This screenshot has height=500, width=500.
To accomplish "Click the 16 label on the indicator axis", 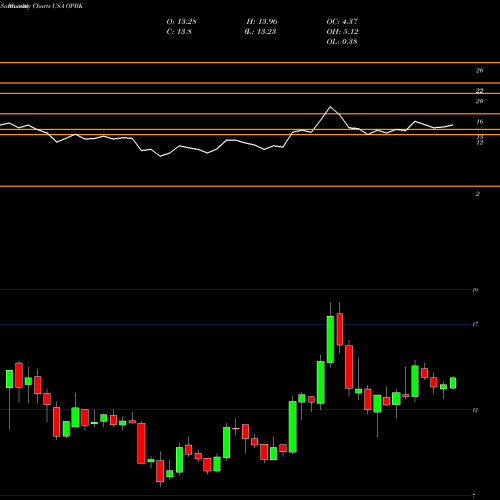I will pos(479,122).
